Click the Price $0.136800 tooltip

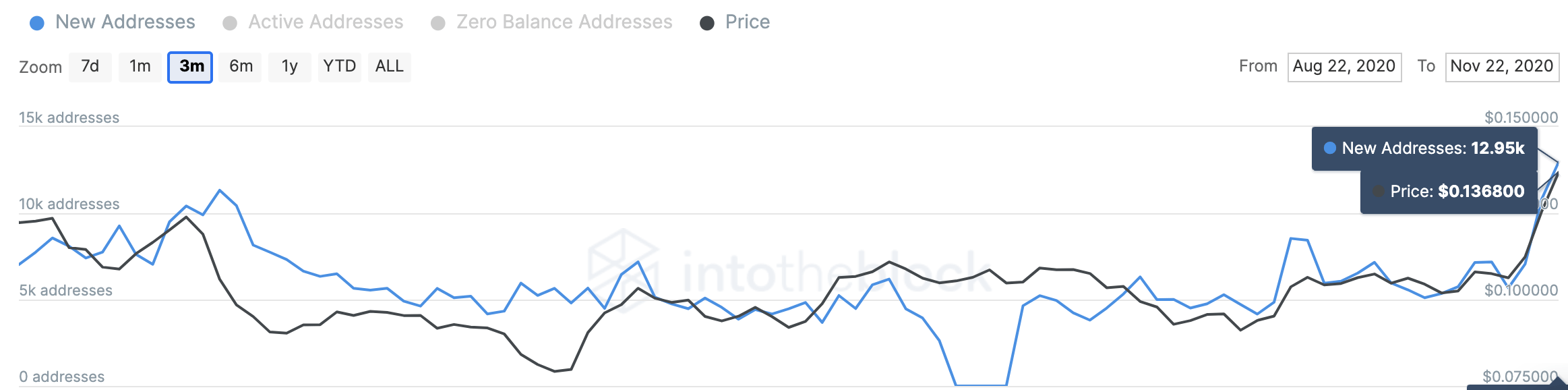[1449, 192]
